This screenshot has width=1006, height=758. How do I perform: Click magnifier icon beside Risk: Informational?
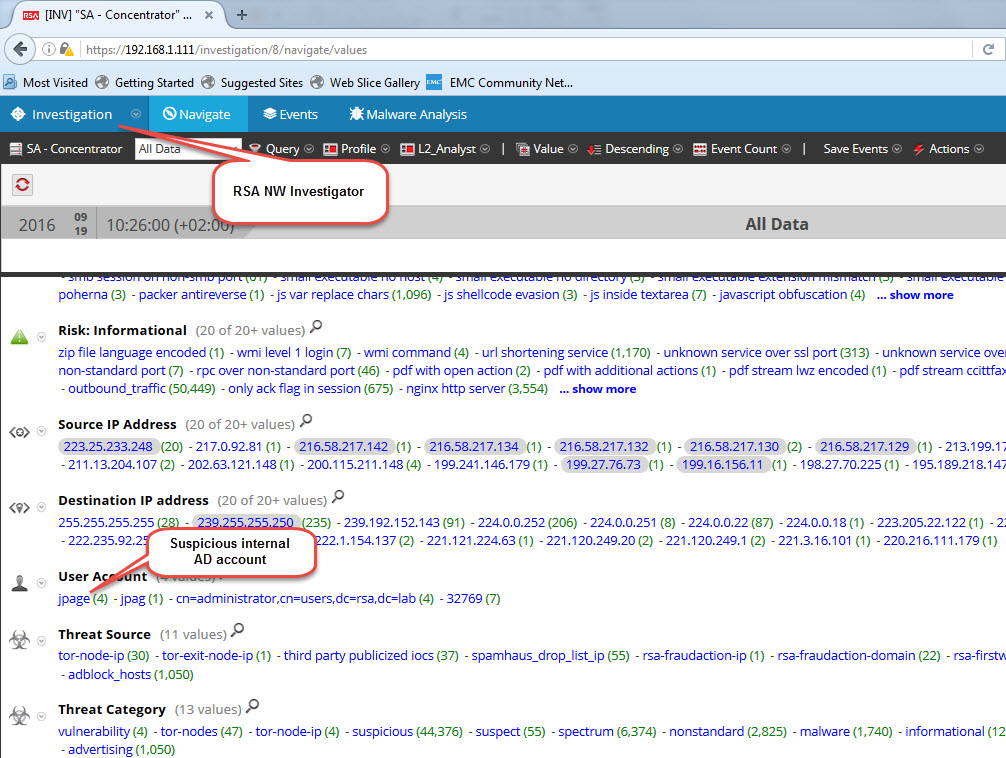(x=316, y=327)
